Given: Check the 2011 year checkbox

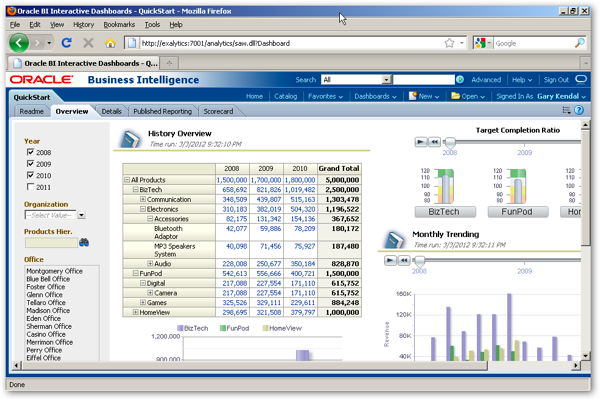Looking at the screenshot, I should click(30, 186).
